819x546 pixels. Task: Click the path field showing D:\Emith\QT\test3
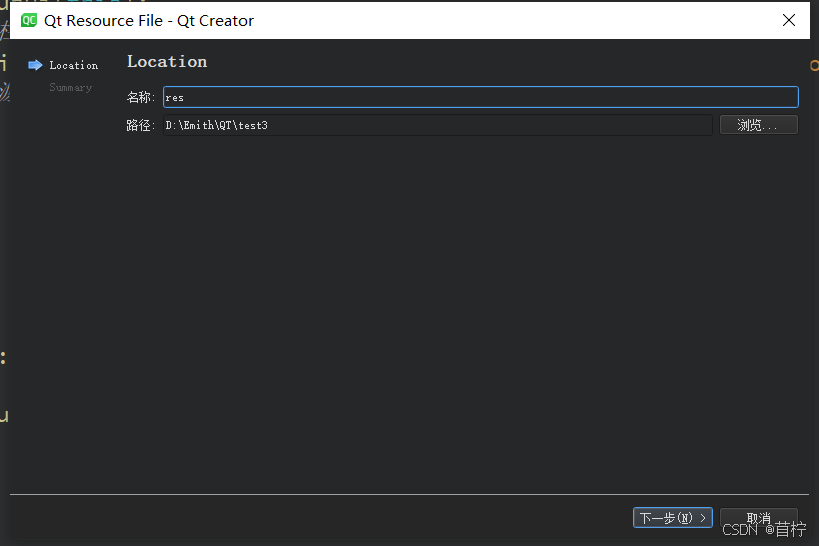point(438,125)
